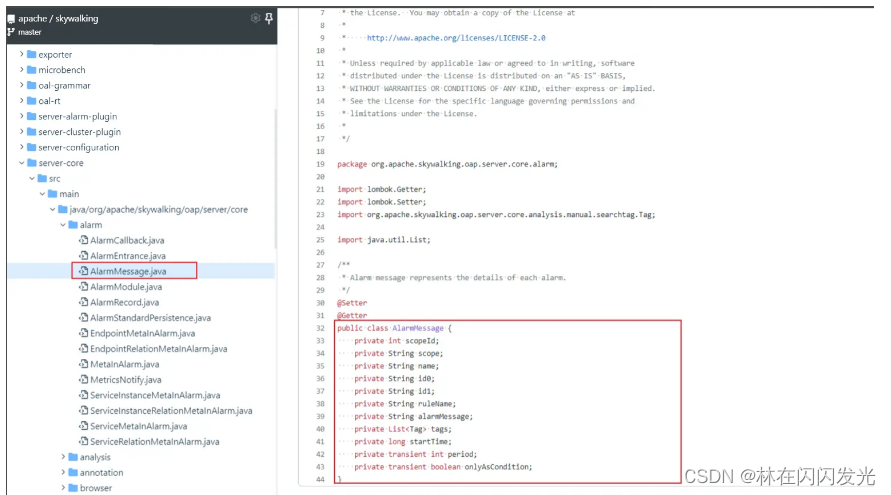This screenshot has height=495, width=891.
Task: Click the analysis folder icon
Action: [x=73, y=457]
